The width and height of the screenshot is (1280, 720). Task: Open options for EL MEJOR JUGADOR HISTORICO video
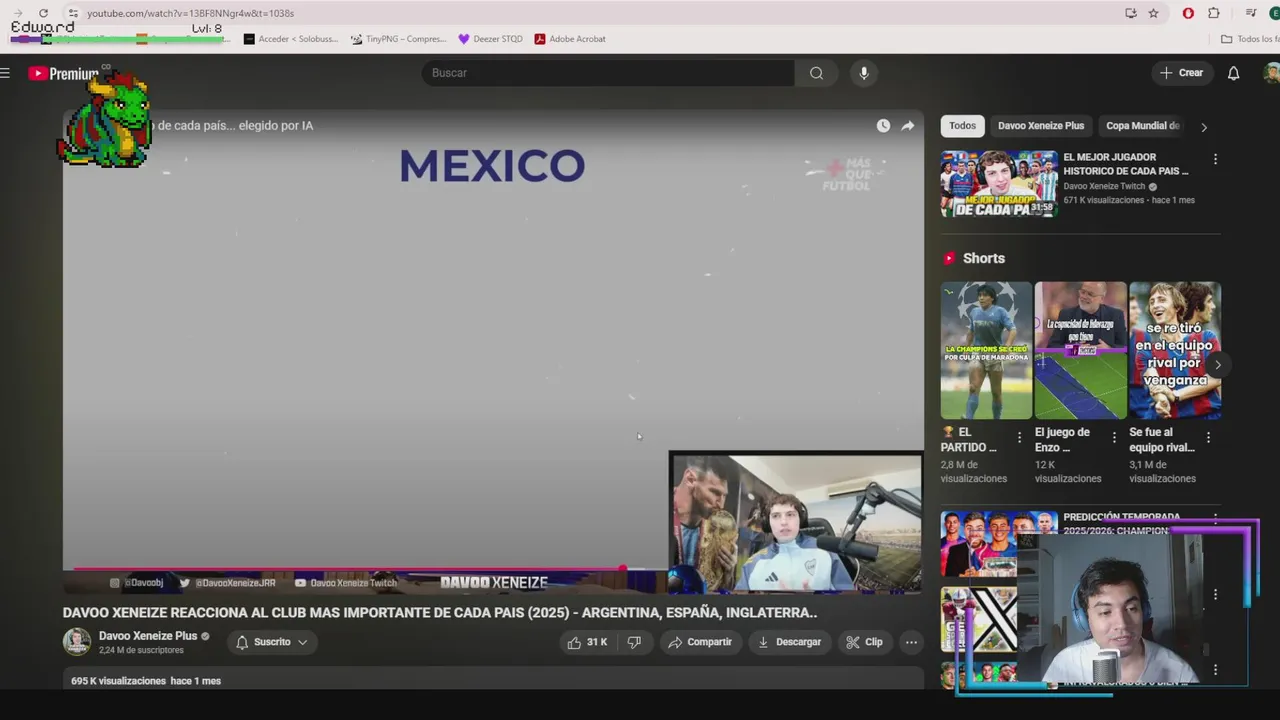1215,160
